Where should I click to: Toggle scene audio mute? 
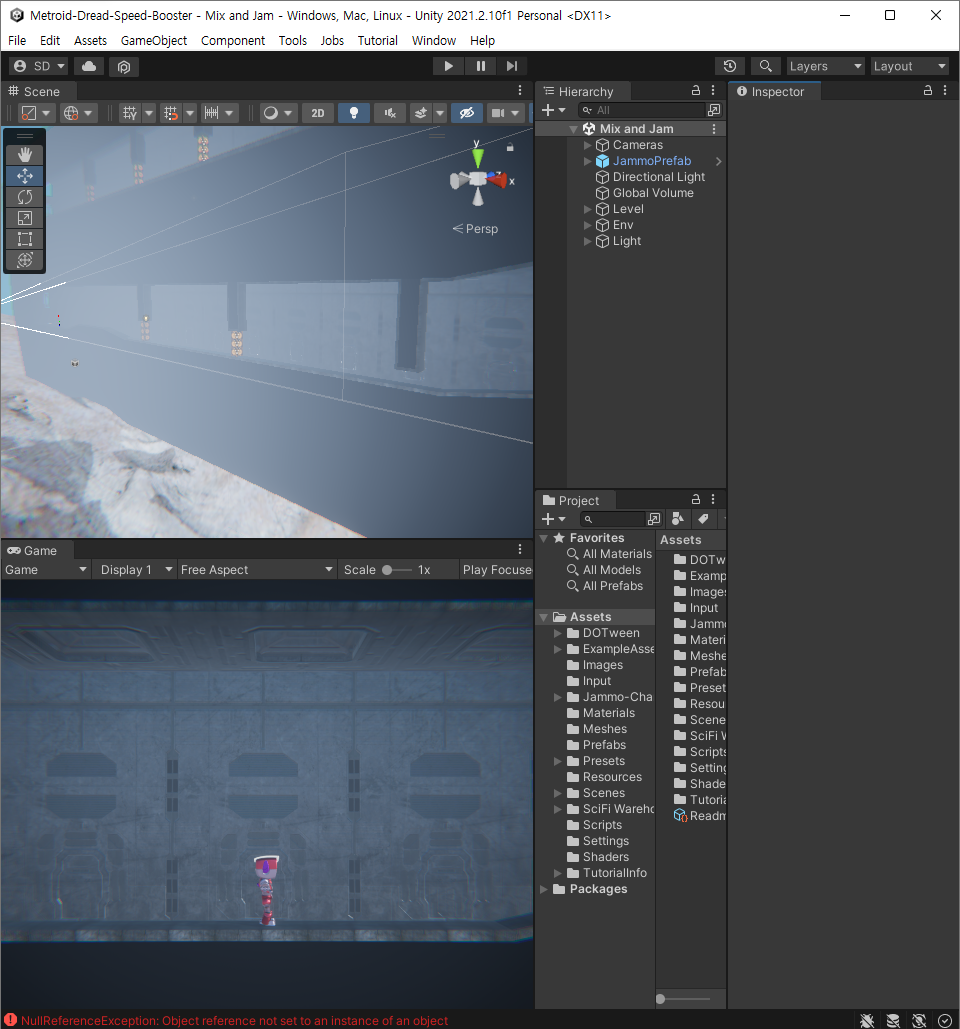coord(390,113)
